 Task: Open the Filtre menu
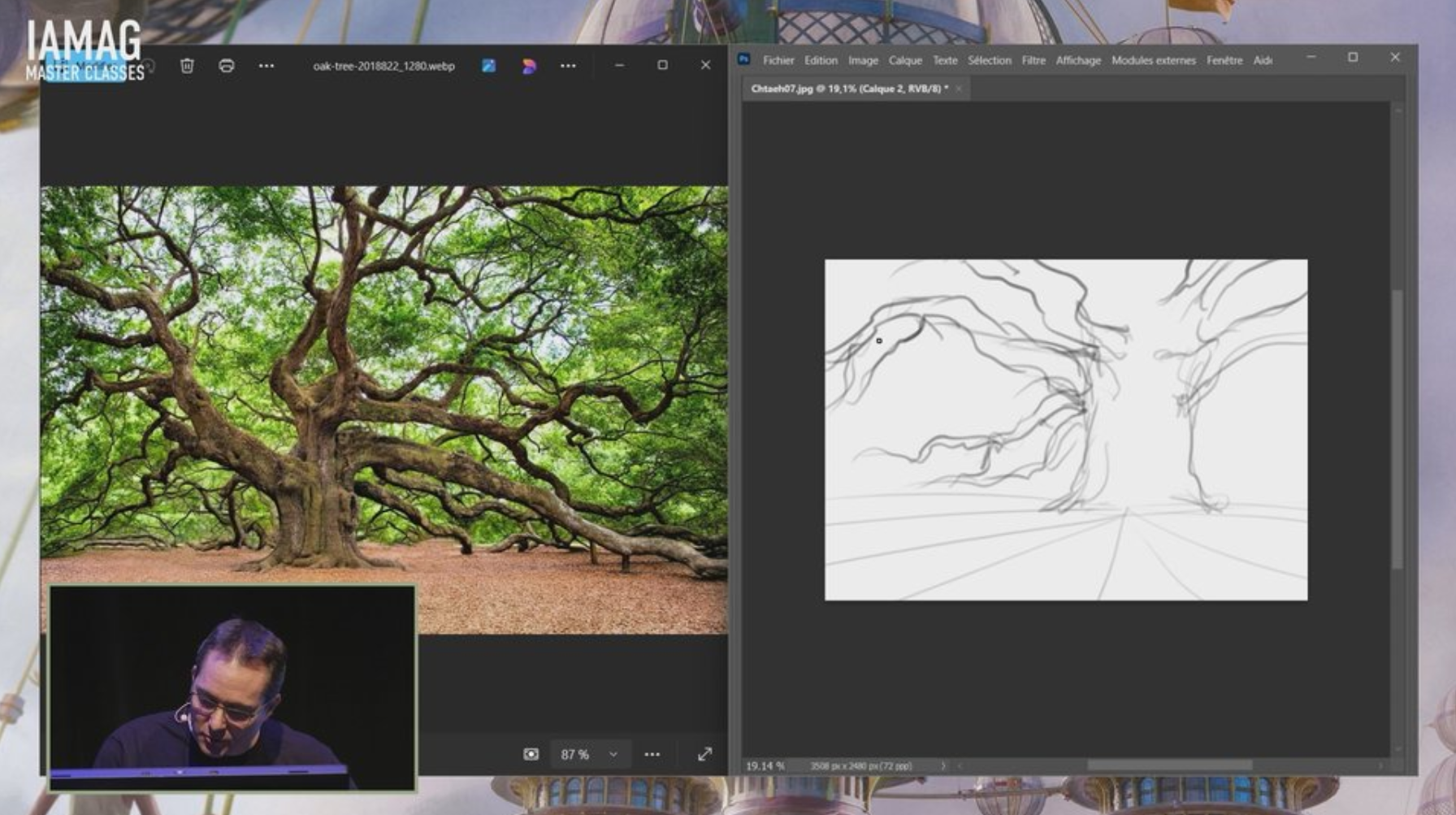pos(1033,60)
